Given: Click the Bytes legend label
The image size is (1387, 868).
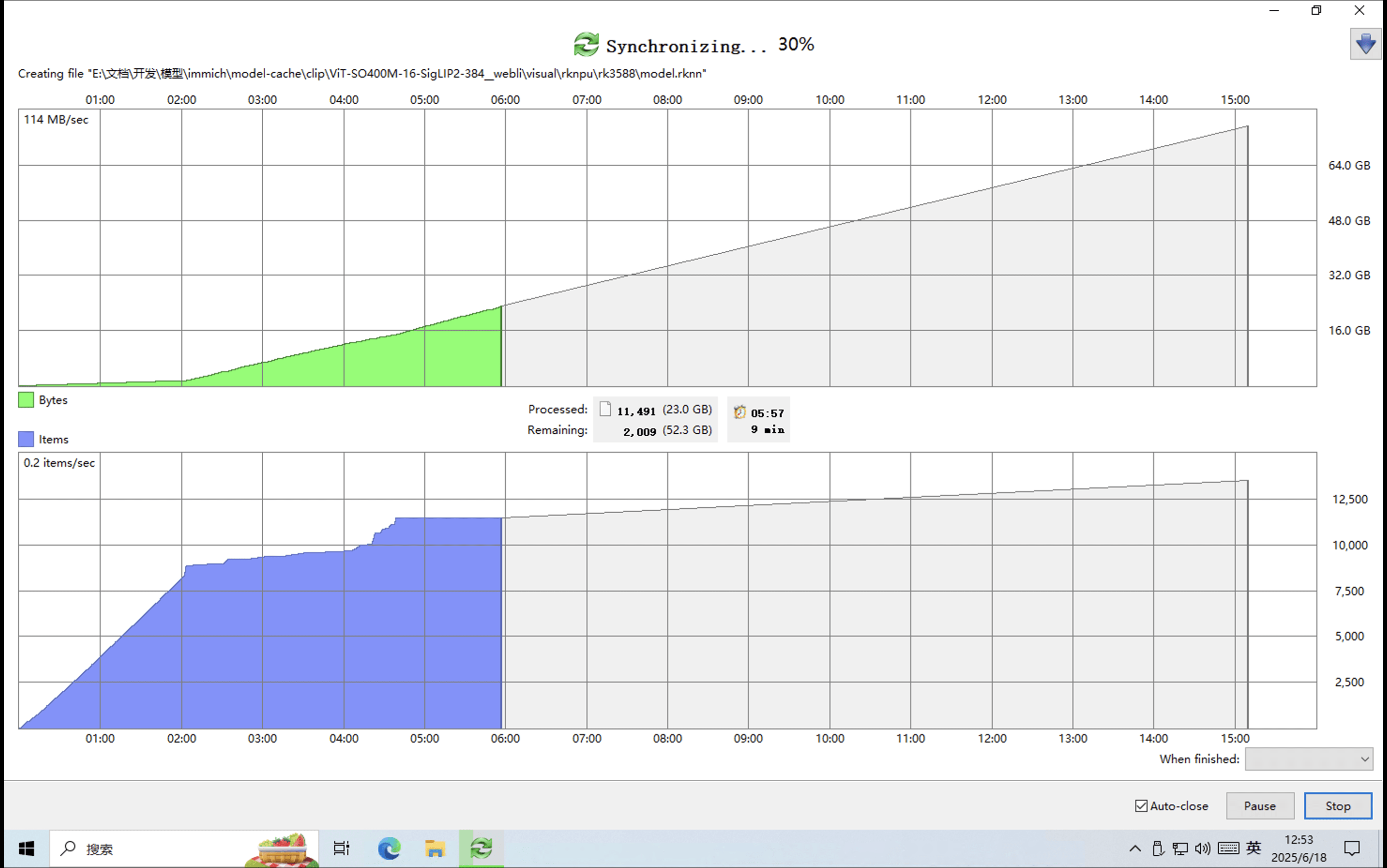Looking at the screenshot, I should tap(53, 400).
